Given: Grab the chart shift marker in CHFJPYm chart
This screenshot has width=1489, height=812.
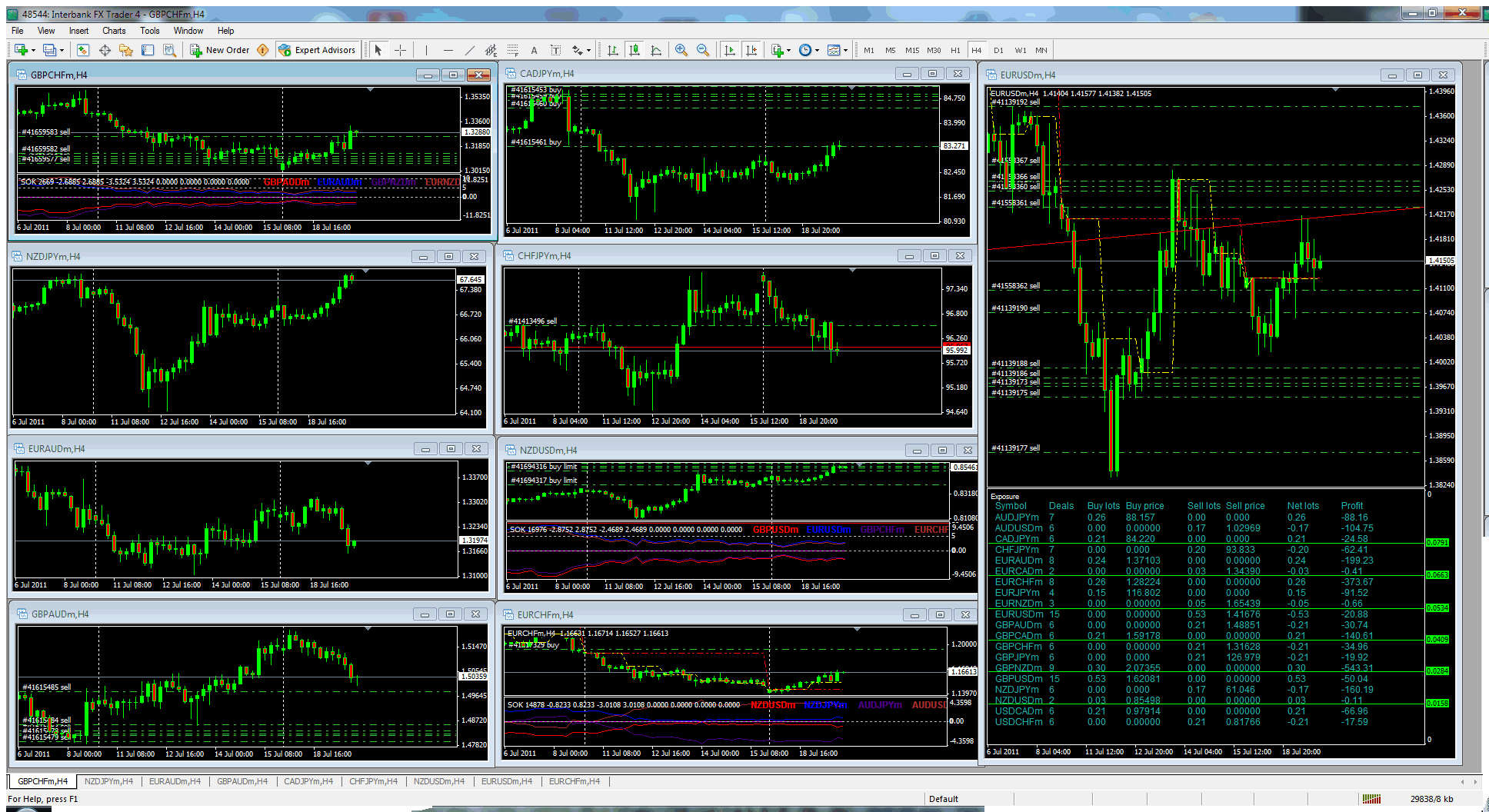Looking at the screenshot, I should point(852,271).
